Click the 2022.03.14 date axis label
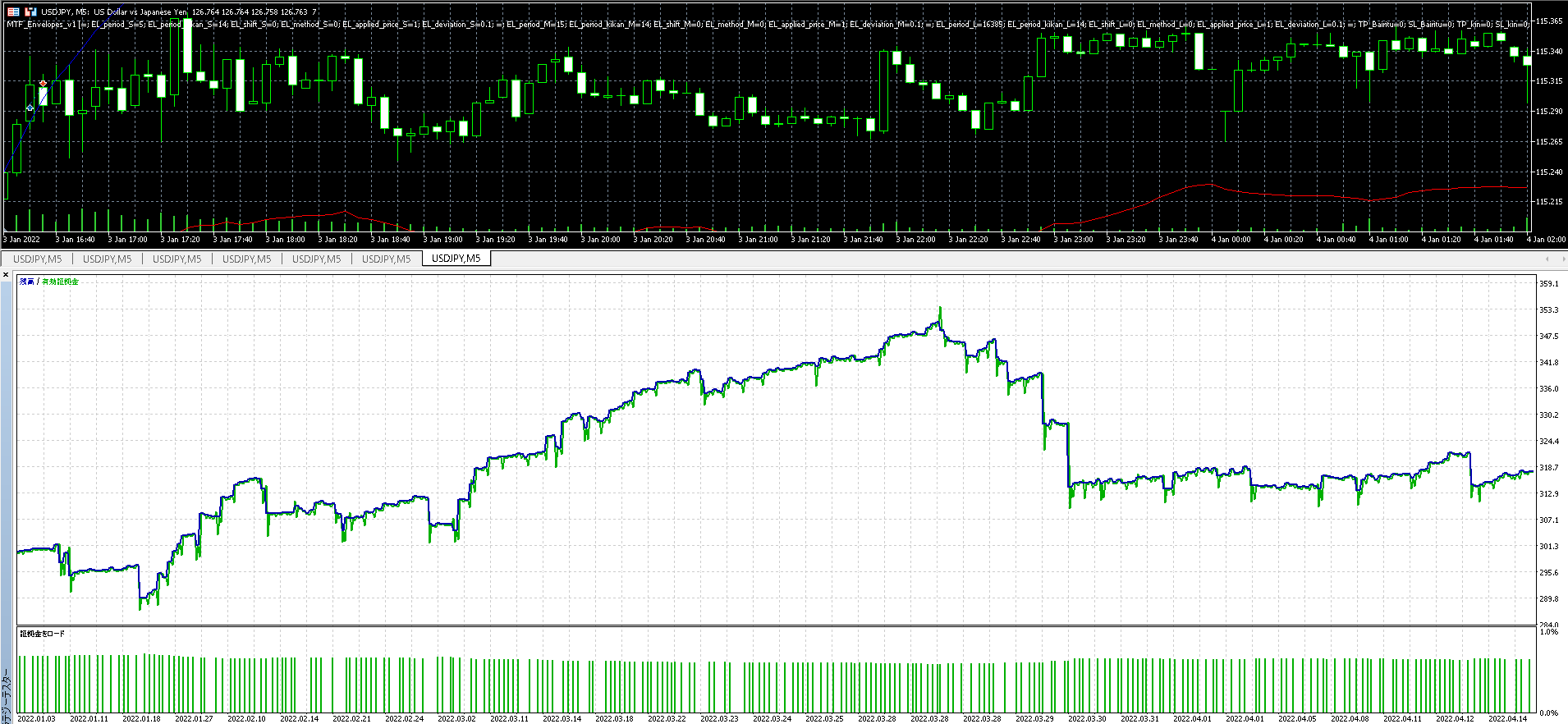1568x724 pixels. click(x=562, y=719)
